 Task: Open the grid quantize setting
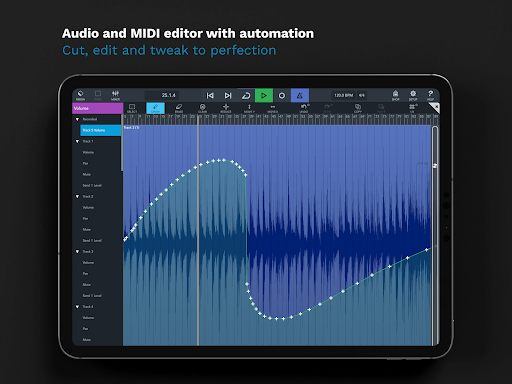413,108
